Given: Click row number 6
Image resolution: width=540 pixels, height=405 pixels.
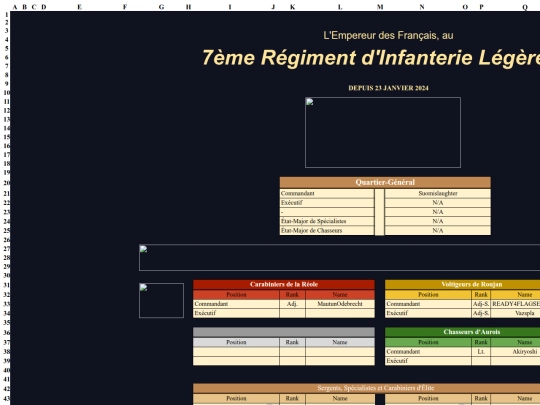Looking at the screenshot, I should [x=7, y=58].
